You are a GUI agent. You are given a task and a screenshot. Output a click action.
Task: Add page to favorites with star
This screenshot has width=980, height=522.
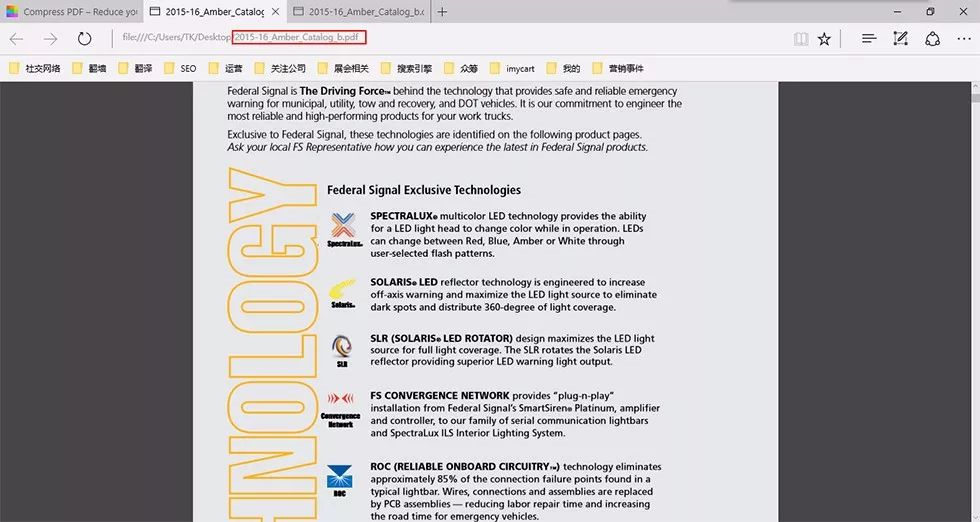point(824,39)
